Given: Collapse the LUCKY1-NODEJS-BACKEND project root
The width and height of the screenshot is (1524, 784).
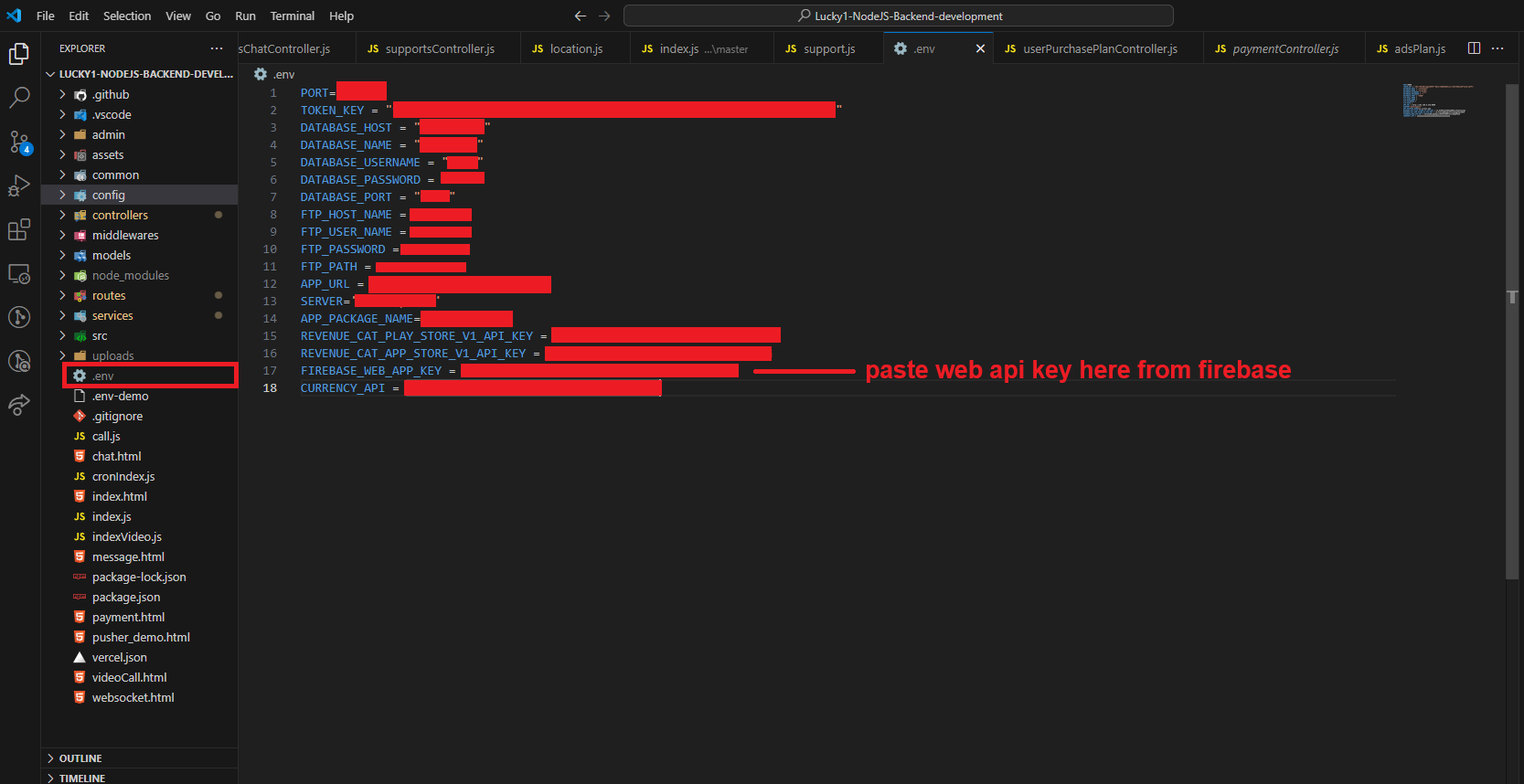Looking at the screenshot, I should pyautogui.click(x=145, y=74).
